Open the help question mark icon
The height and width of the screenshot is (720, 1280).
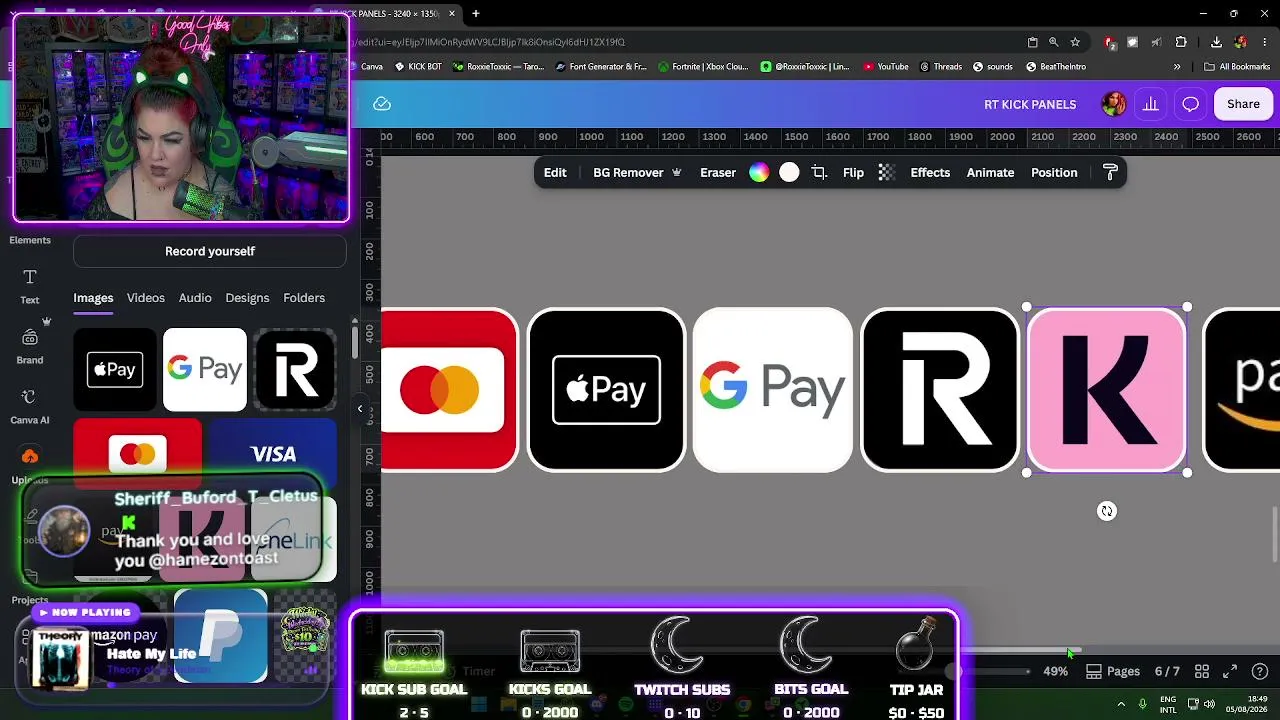pos(1260,671)
